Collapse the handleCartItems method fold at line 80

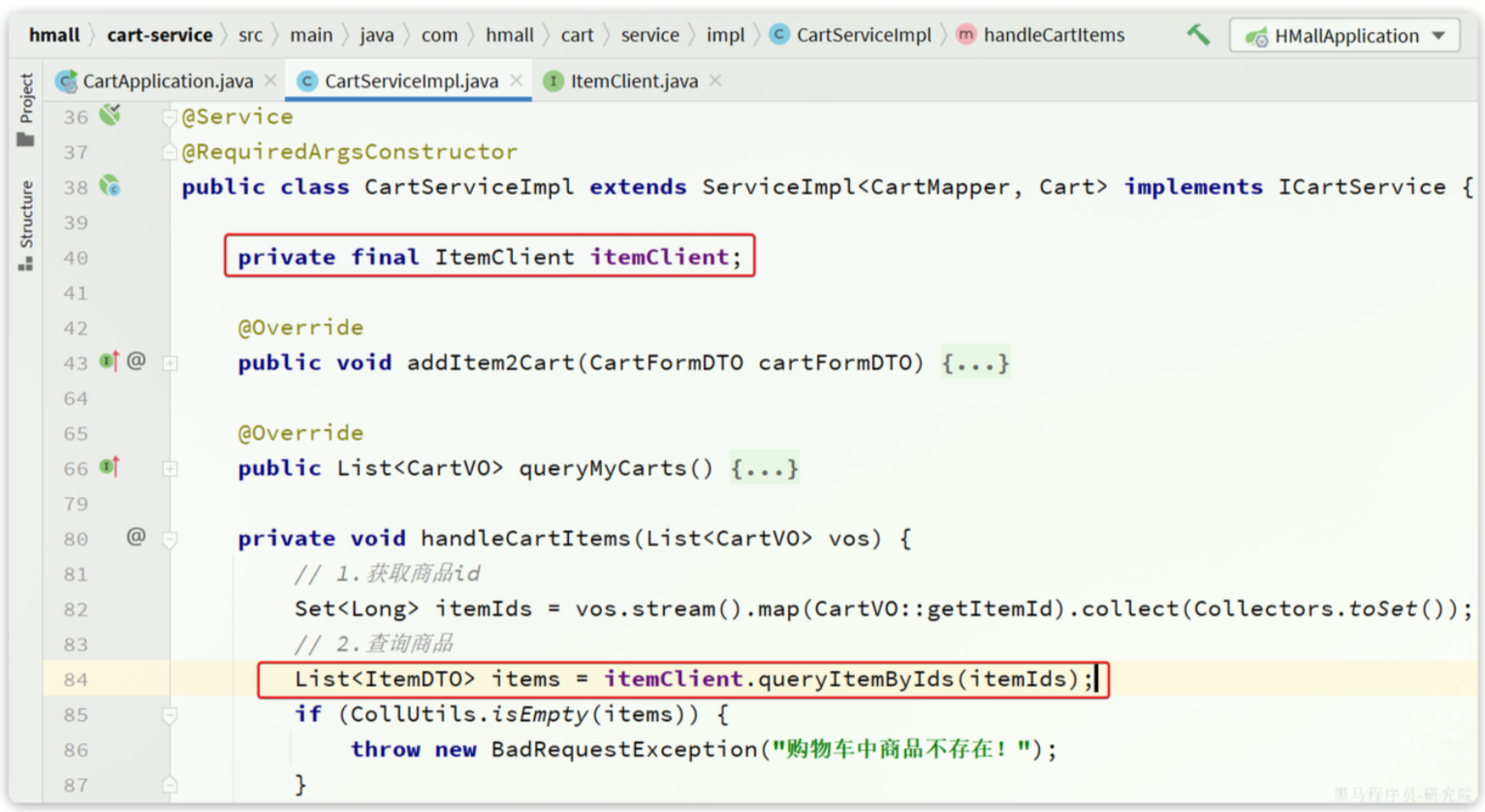pyautogui.click(x=170, y=539)
